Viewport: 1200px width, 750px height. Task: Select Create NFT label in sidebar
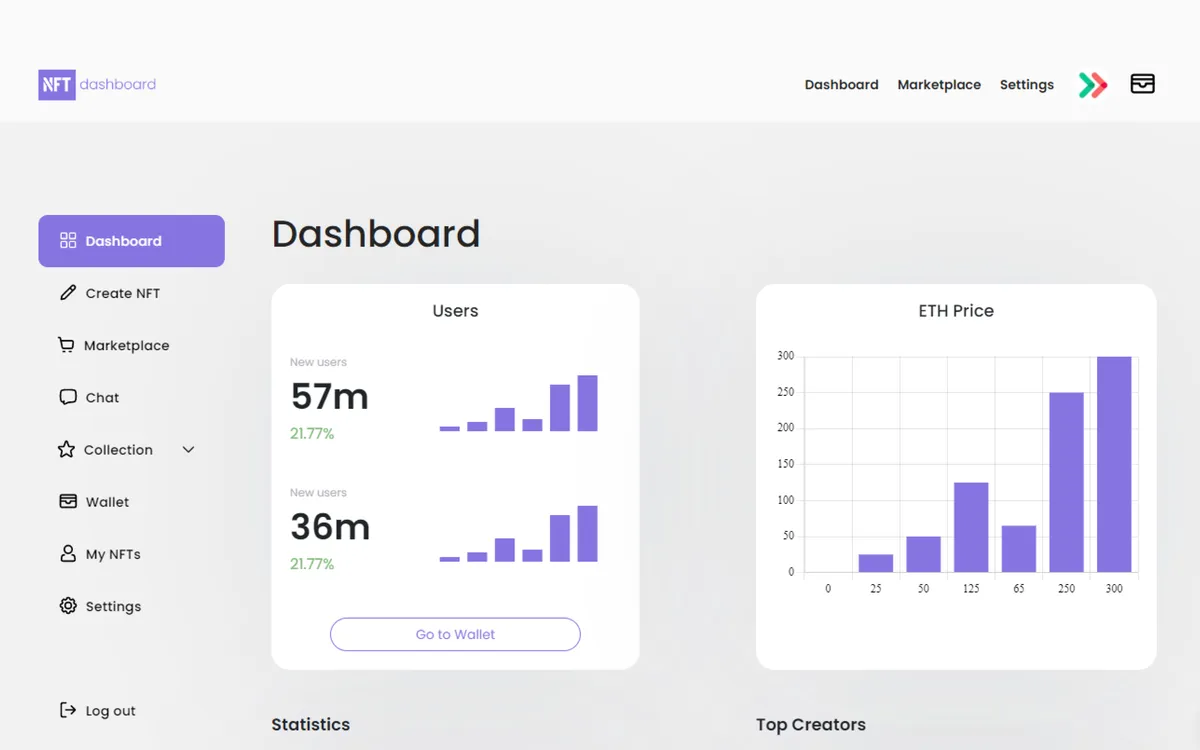click(x=123, y=293)
